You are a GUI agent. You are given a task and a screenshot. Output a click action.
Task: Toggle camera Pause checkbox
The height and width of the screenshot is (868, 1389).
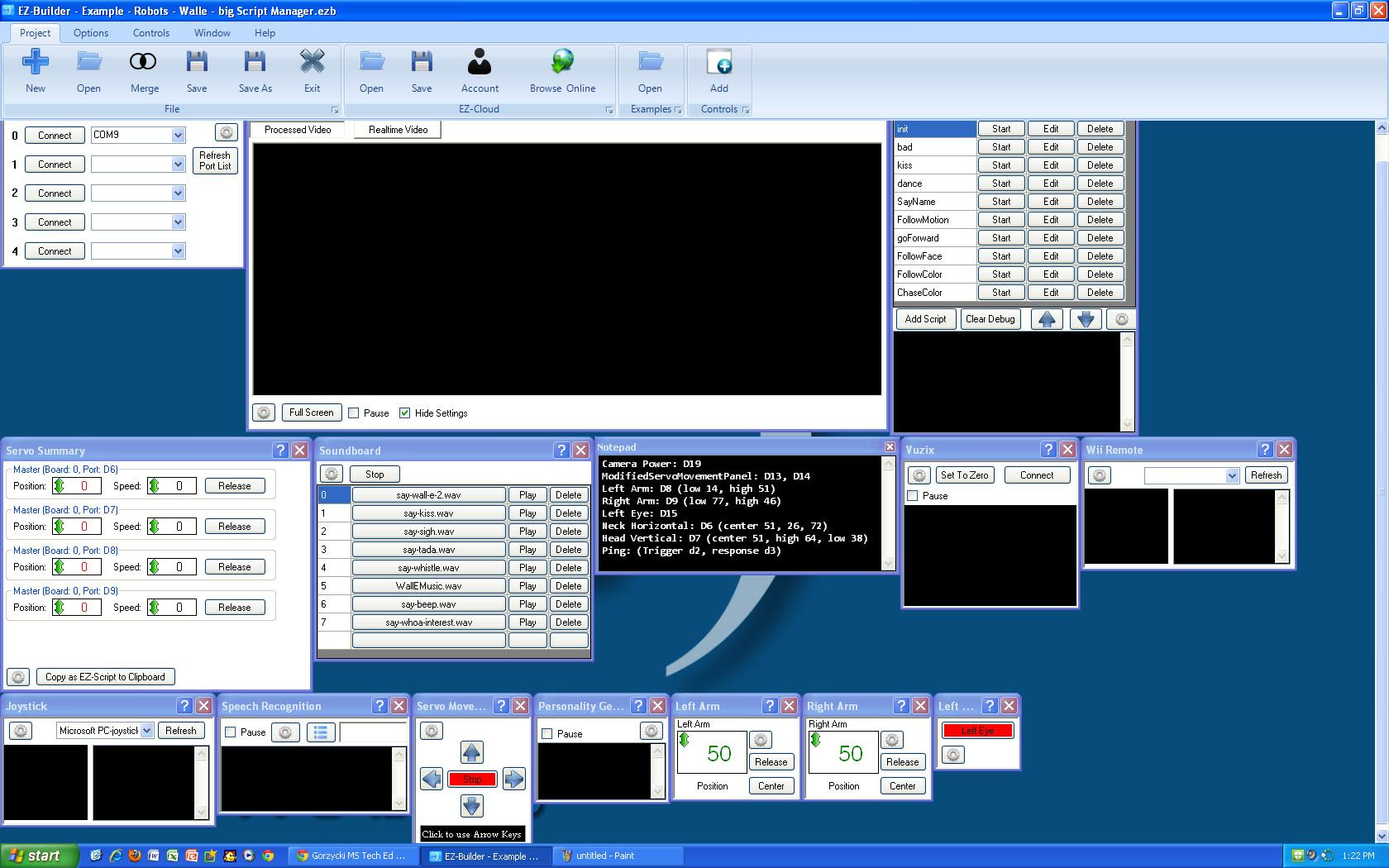[354, 413]
